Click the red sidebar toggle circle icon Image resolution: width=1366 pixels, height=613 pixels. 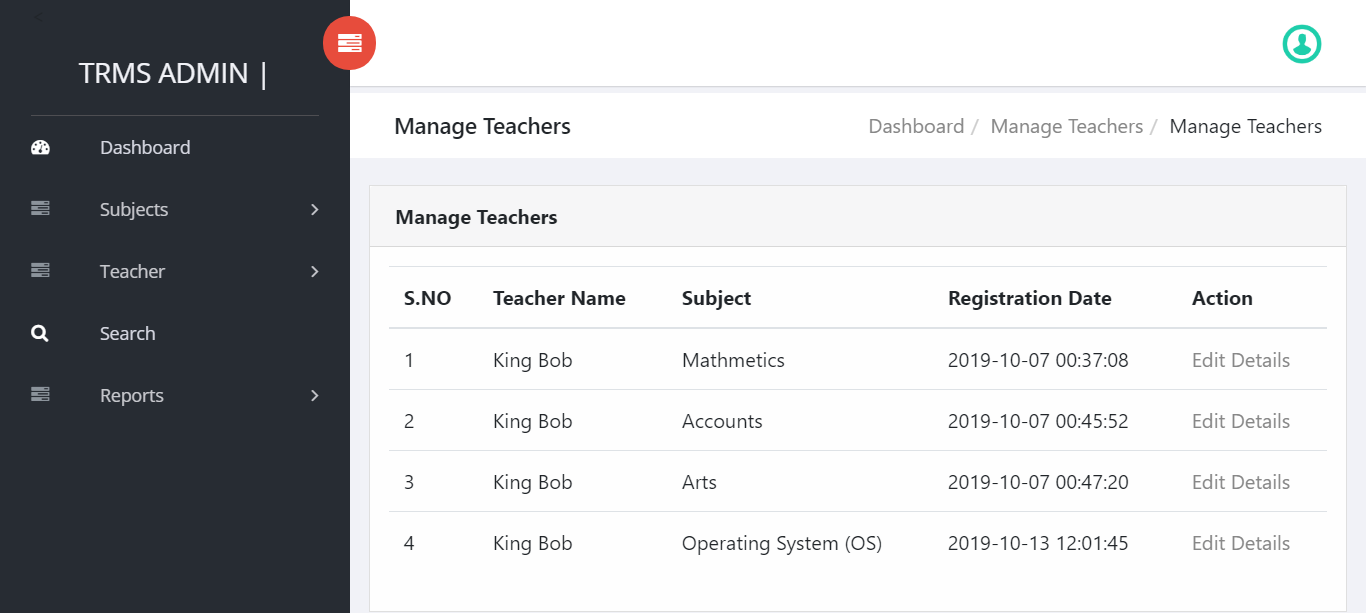point(349,43)
